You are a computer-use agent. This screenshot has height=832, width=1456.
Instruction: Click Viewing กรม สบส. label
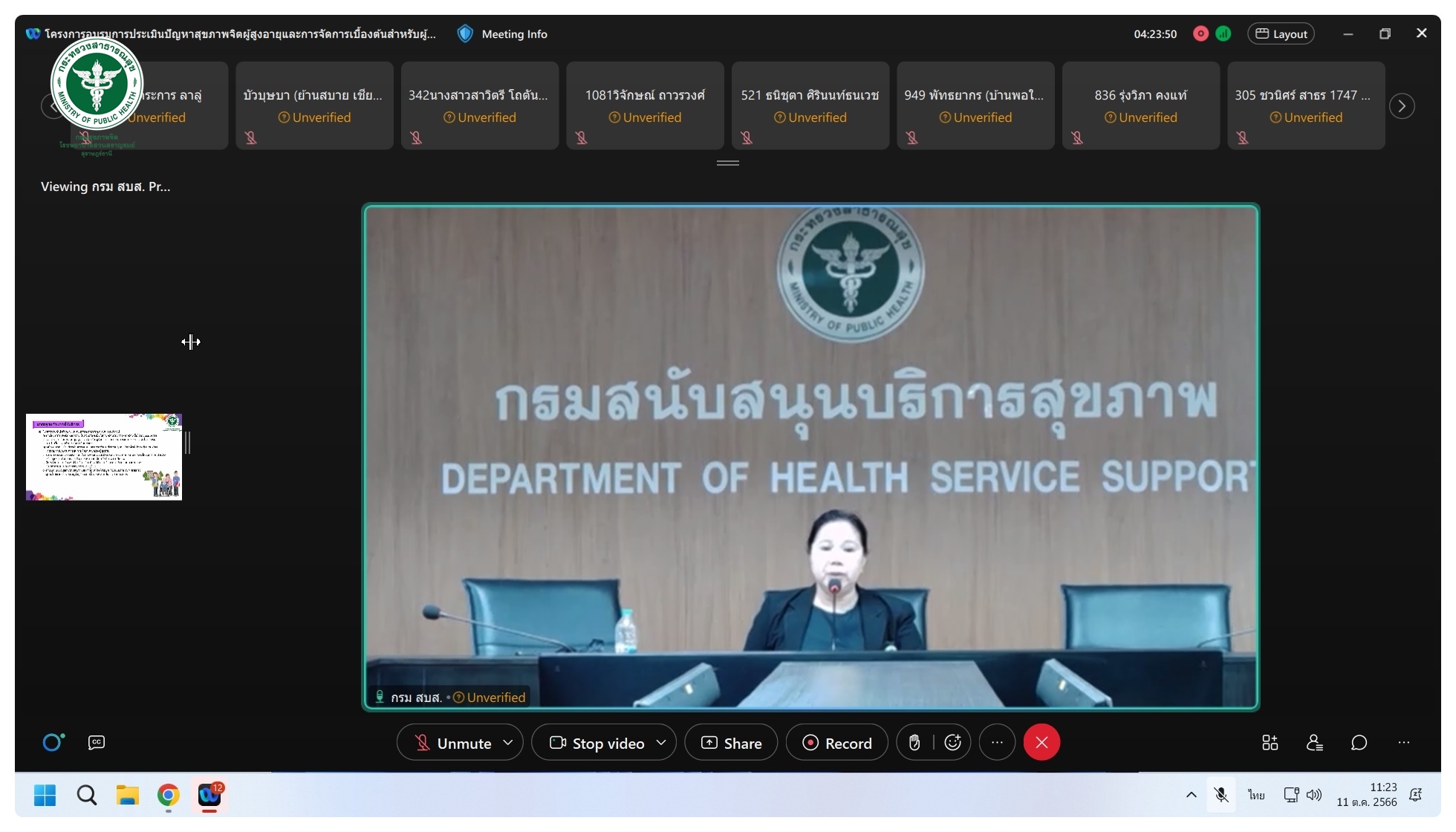point(105,186)
